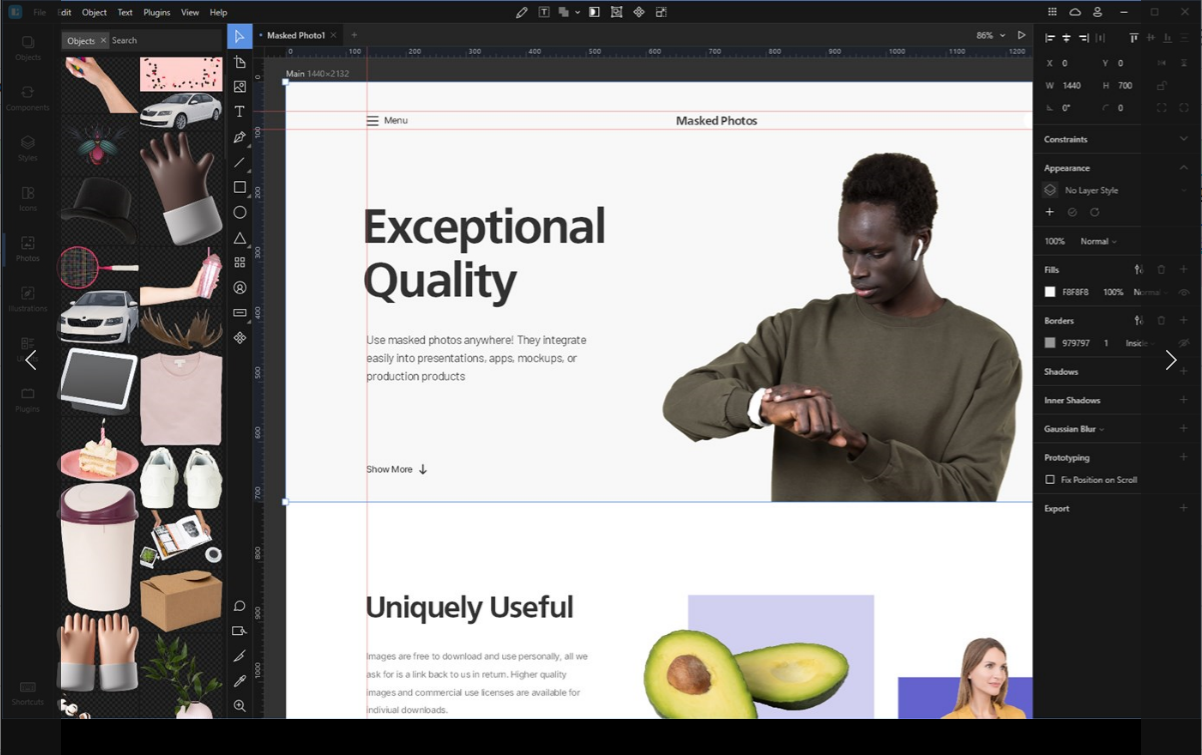Image resolution: width=1202 pixels, height=755 pixels.
Task: Expand the Constraints section
Action: coord(1184,139)
